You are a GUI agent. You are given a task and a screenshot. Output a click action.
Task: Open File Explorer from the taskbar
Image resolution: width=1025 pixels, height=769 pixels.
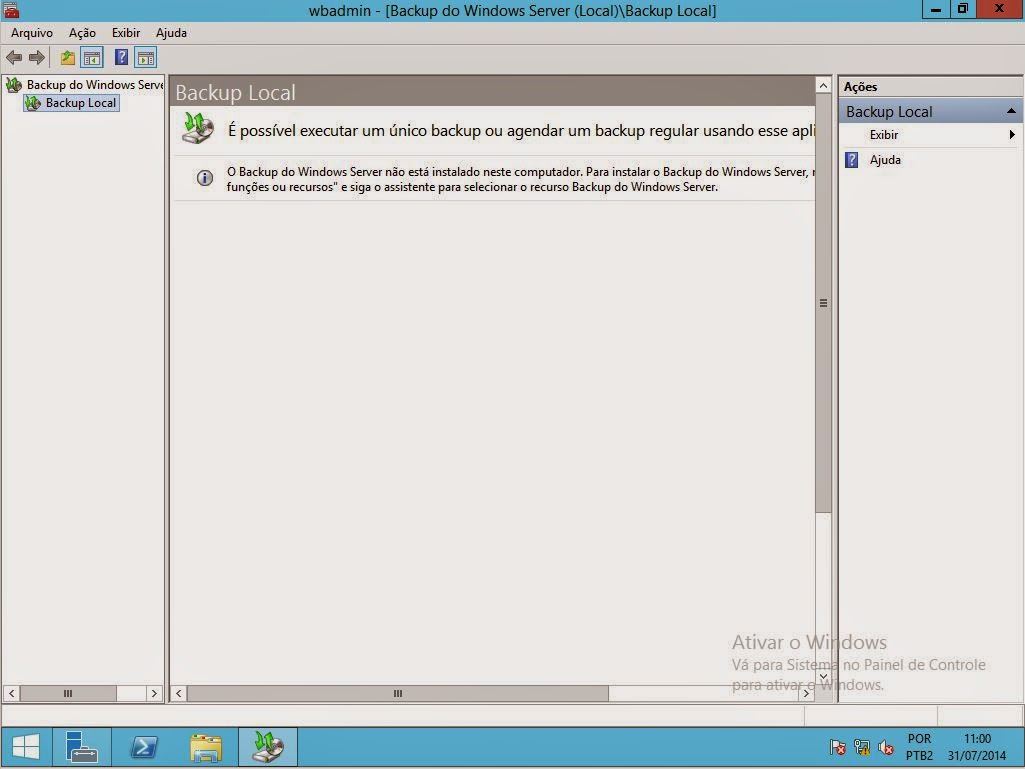click(206, 747)
